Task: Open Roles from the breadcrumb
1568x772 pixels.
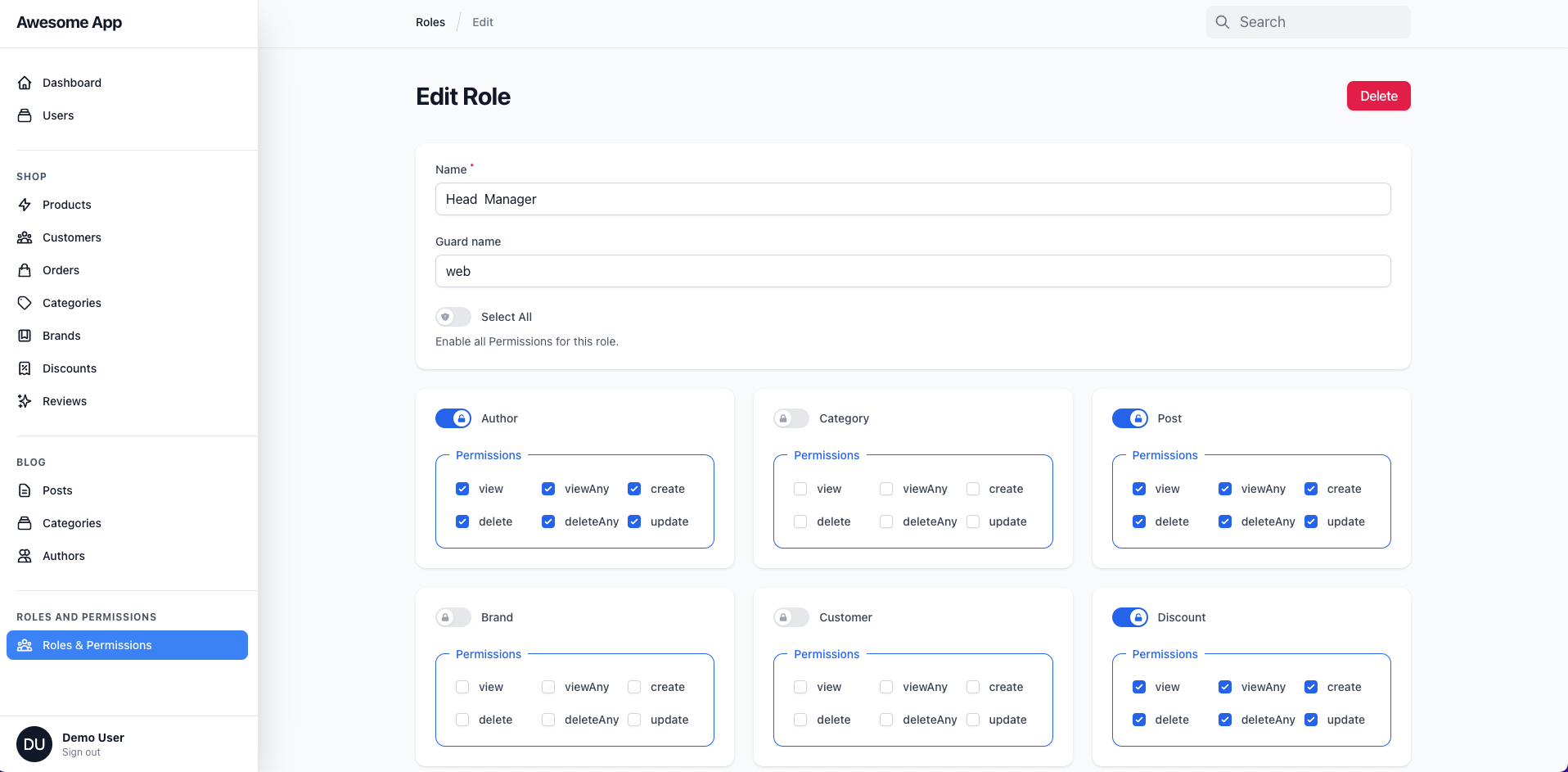Action: (430, 22)
